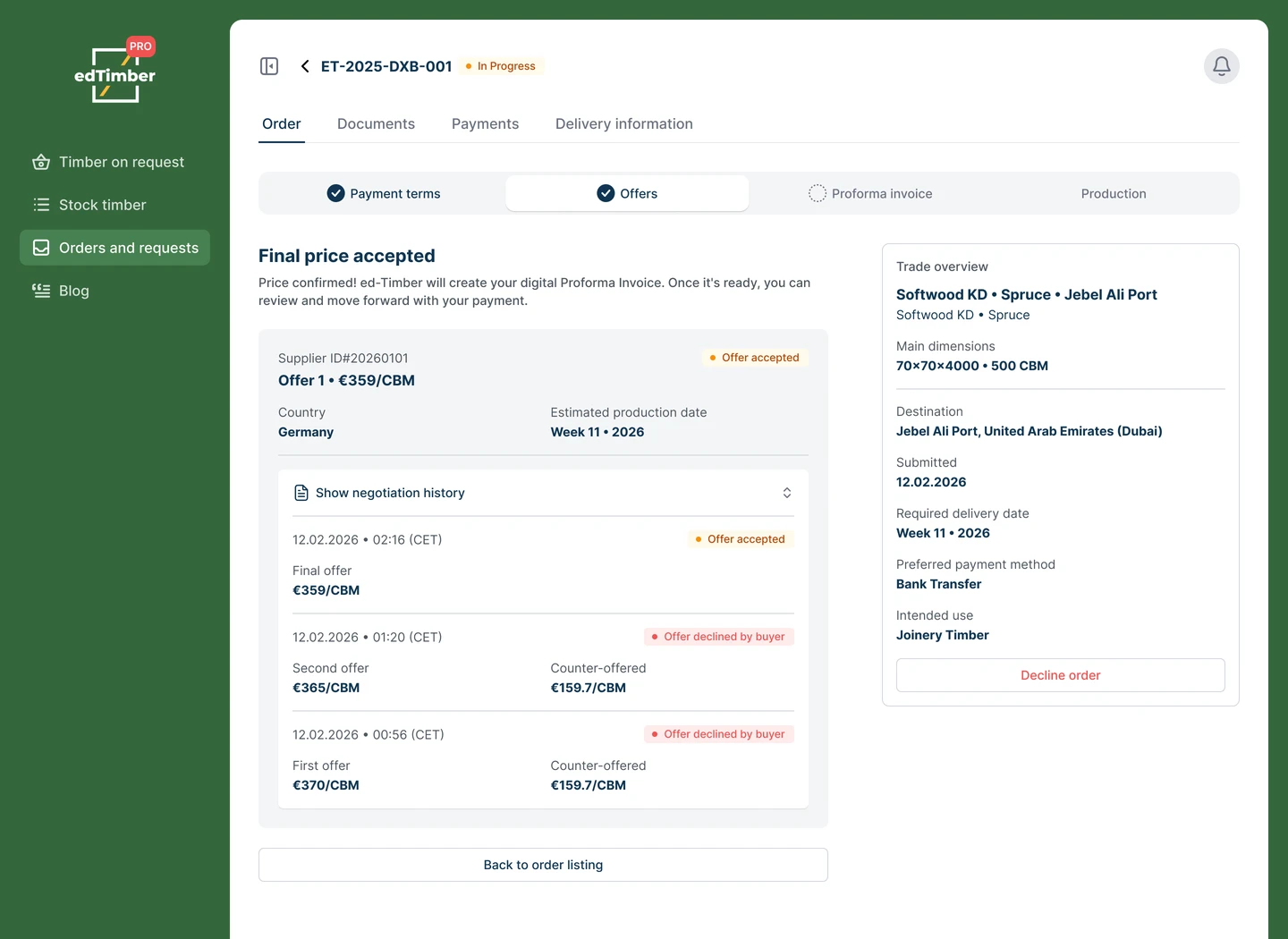Click the Offer accepted badge beside Supplier ID
The image size is (1288, 939).
click(755, 358)
